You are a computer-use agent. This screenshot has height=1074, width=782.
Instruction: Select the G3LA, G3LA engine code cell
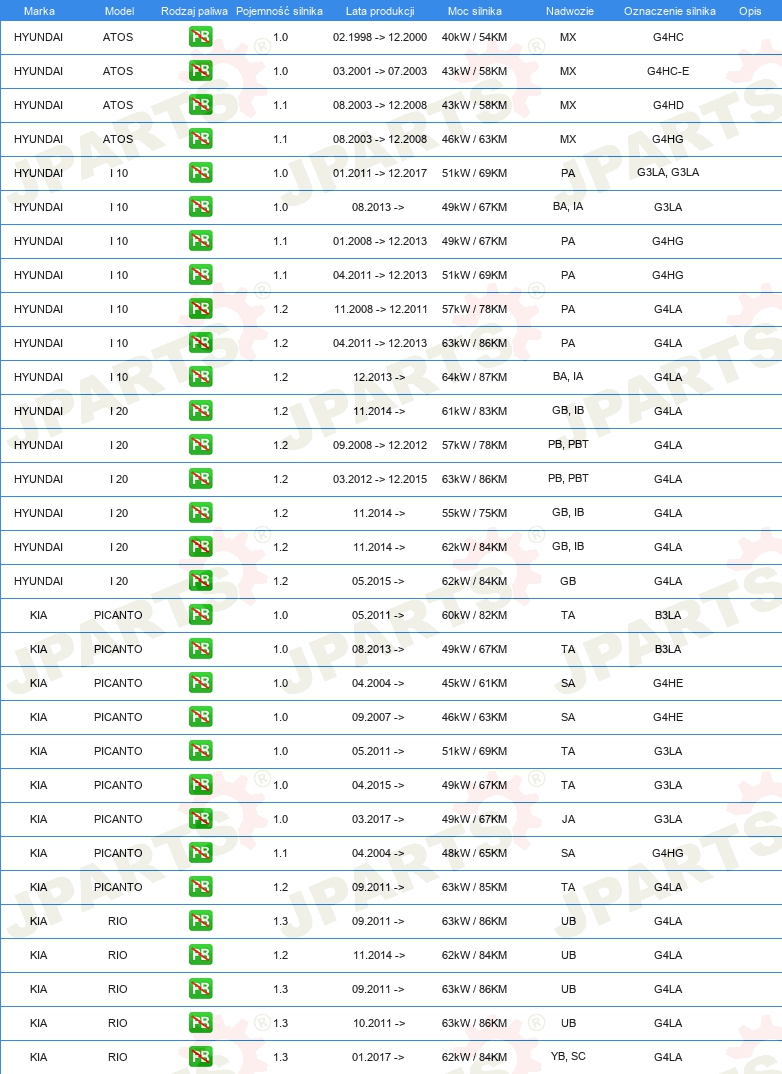(668, 173)
